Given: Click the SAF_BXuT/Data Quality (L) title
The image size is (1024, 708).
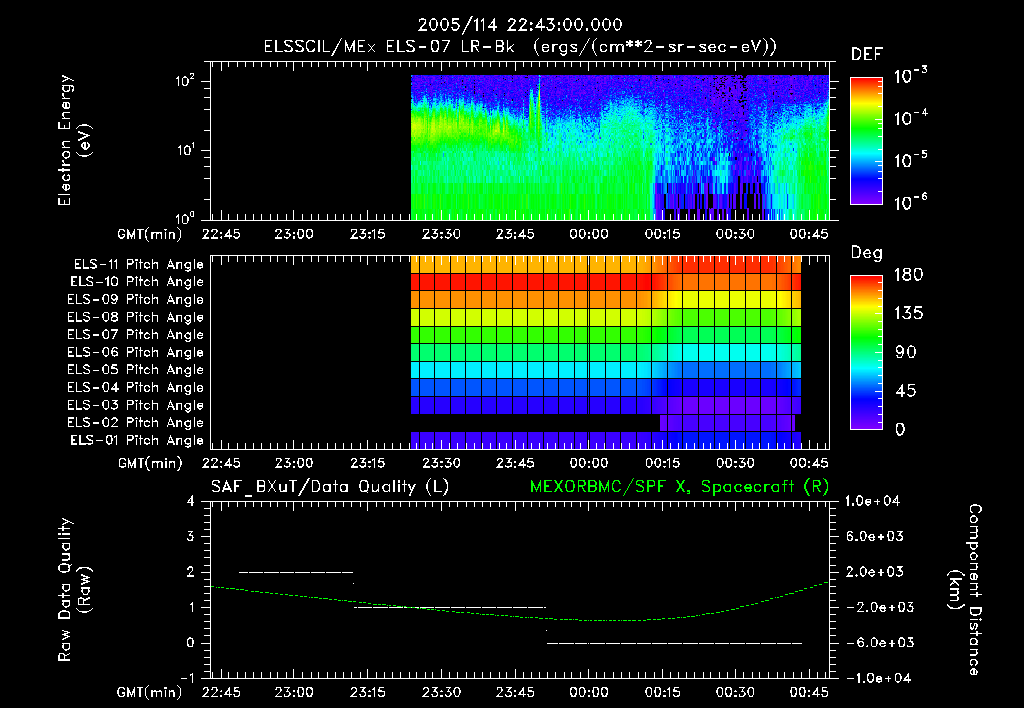Looking at the screenshot, I should [x=330, y=487].
